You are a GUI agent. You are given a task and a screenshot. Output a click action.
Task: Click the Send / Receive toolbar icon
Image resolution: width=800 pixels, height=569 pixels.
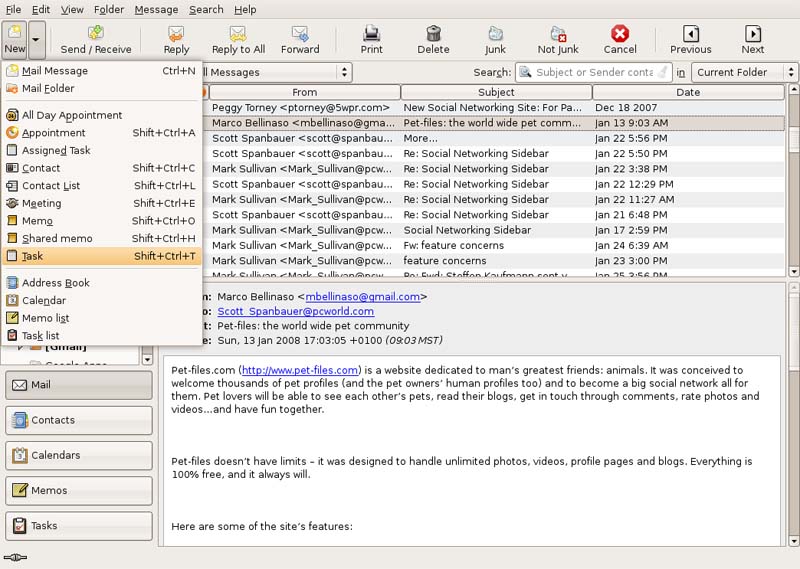point(96,39)
